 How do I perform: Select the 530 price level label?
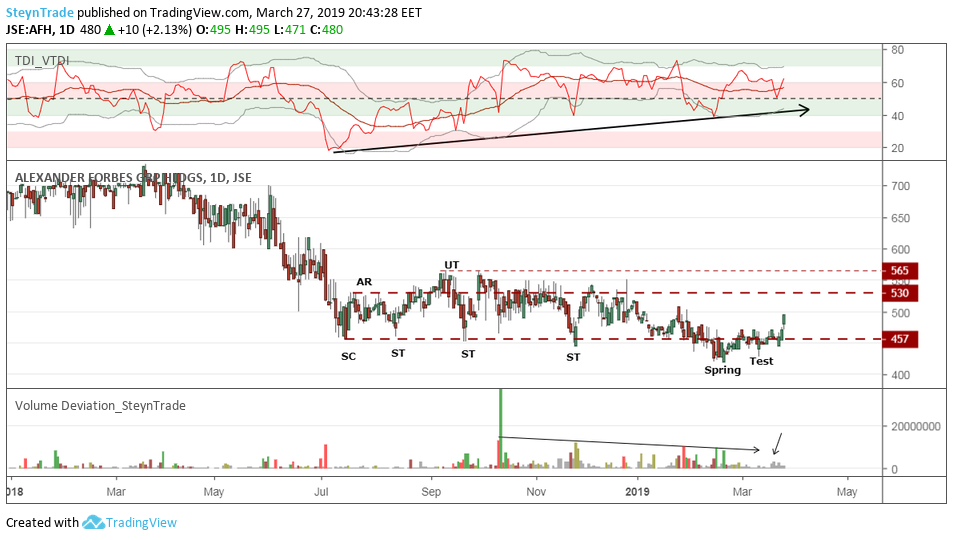(x=900, y=293)
